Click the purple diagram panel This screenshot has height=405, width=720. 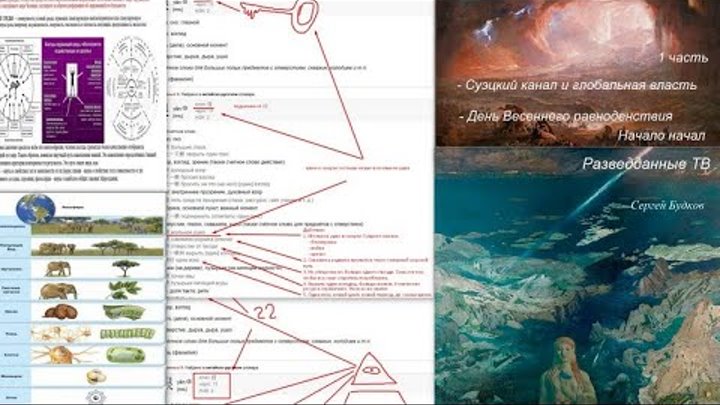(x=73, y=90)
